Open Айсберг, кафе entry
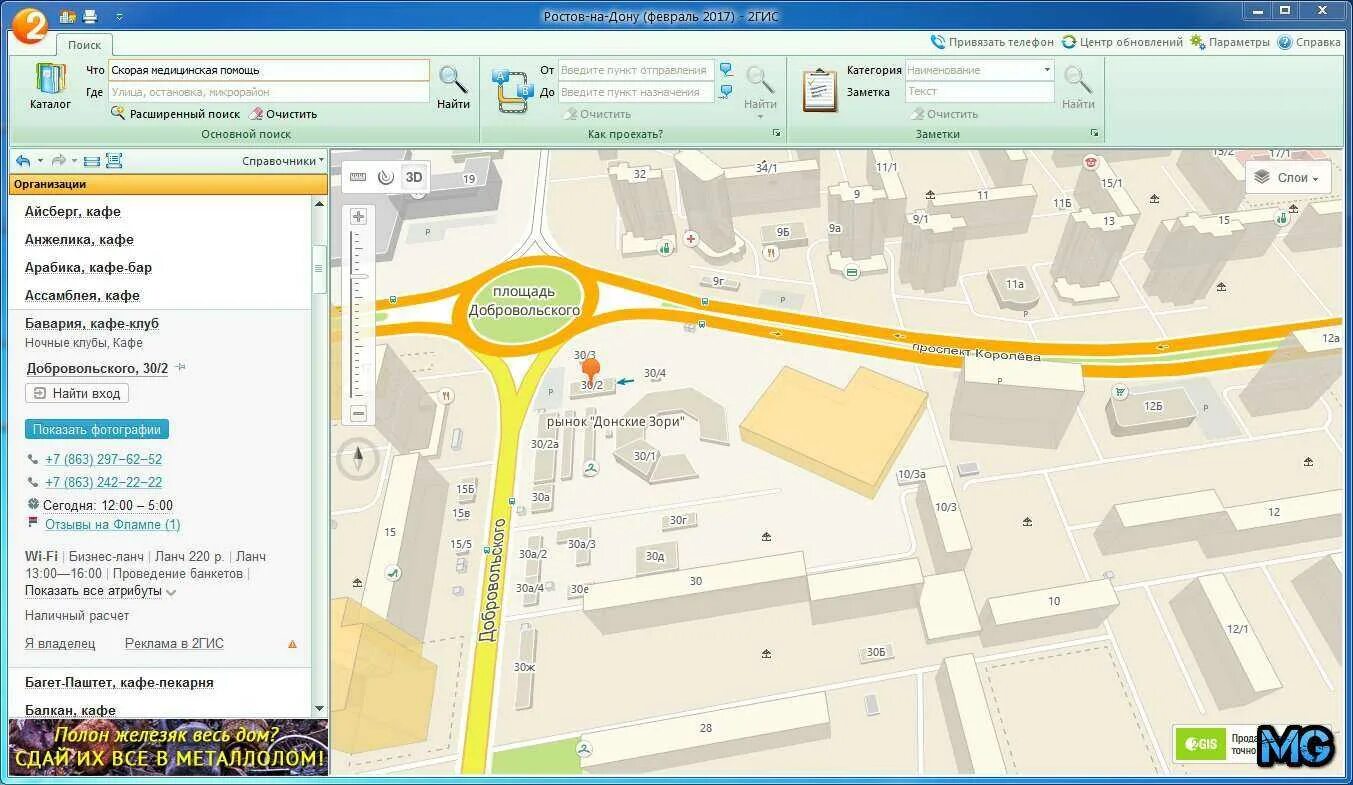The width and height of the screenshot is (1353, 785). (x=73, y=212)
